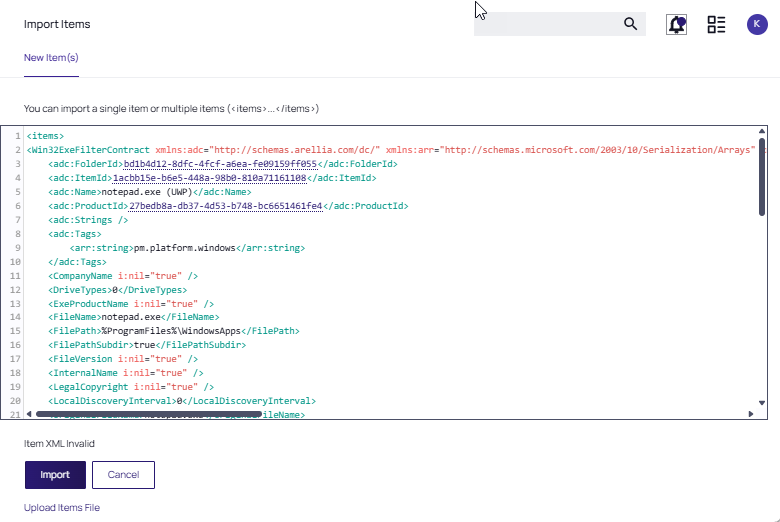Click the horizontal scrollbar right arrow
The height and width of the screenshot is (522, 780).
[x=750, y=413]
